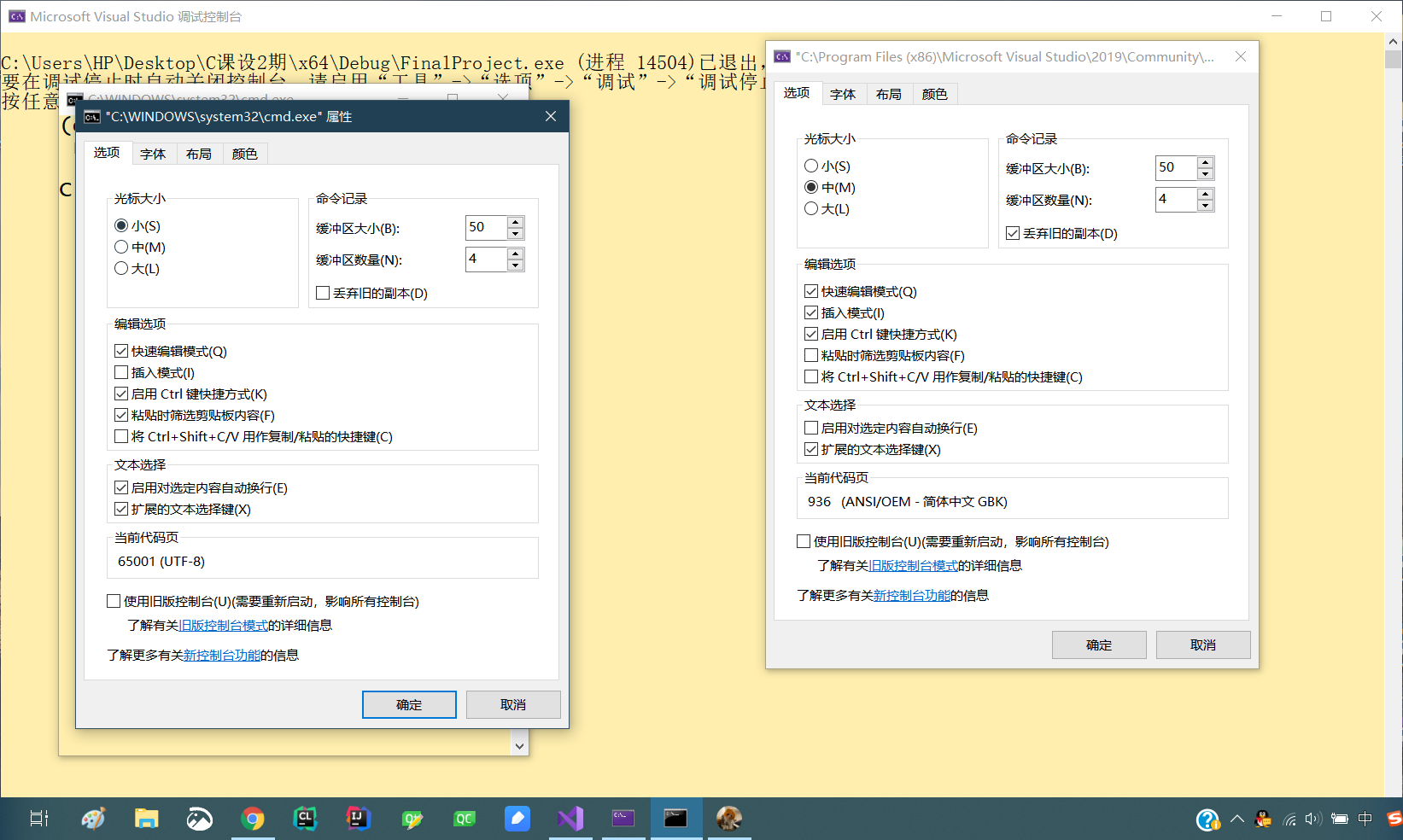
Task: Open the battery status tray icon
Action: click(x=1340, y=820)
